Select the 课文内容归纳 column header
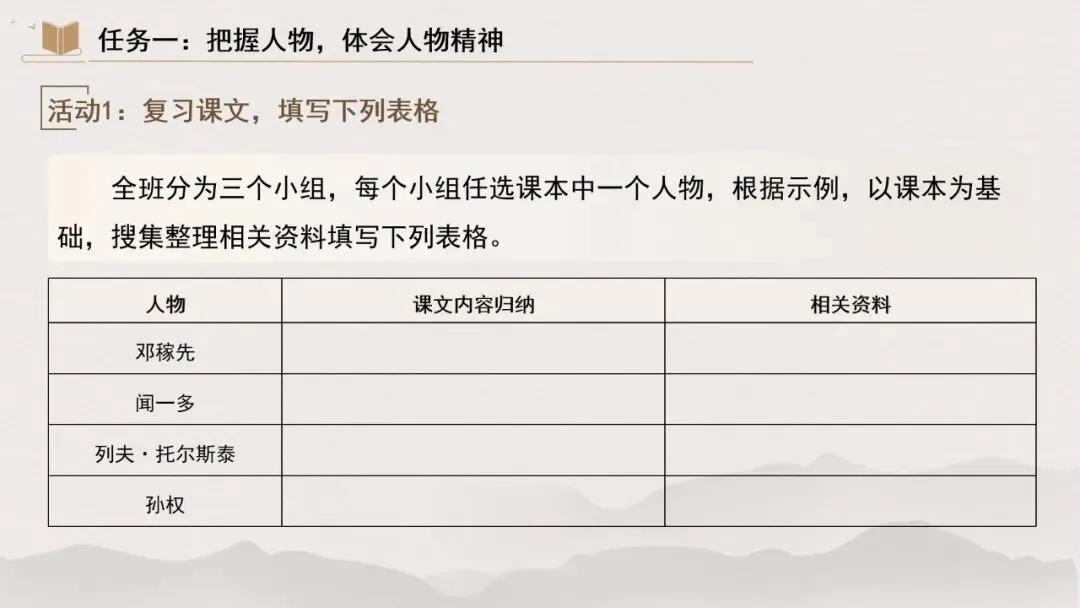 [473, 304]
